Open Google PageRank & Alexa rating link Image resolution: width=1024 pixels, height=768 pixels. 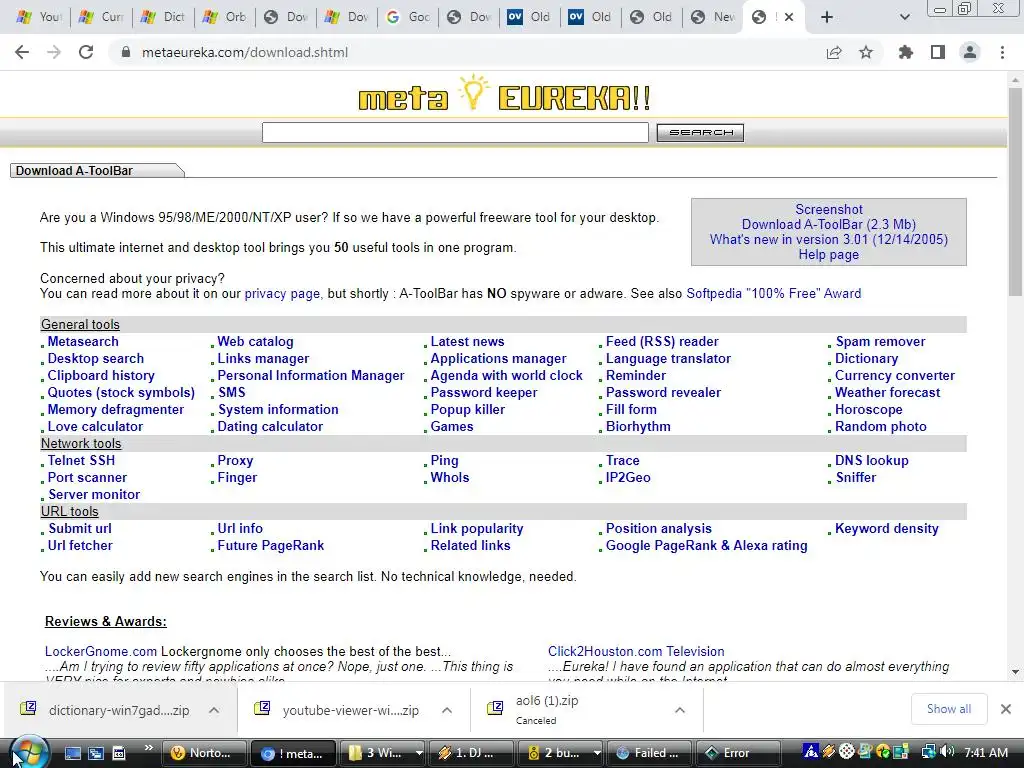[x=707, y=545]
